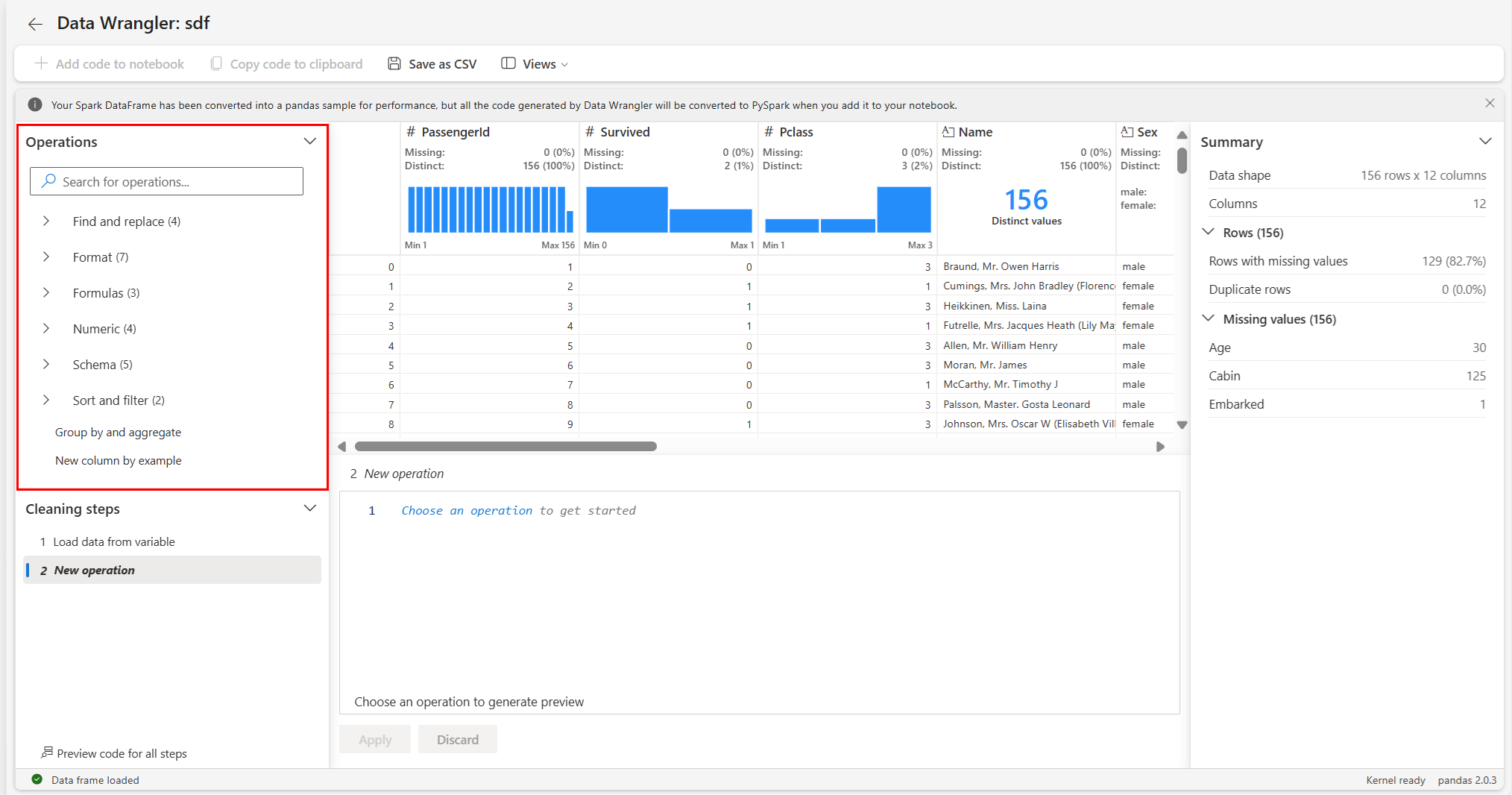
Task: Click the numeric type icon of PassengerId column
Action: tap(411, 132)
